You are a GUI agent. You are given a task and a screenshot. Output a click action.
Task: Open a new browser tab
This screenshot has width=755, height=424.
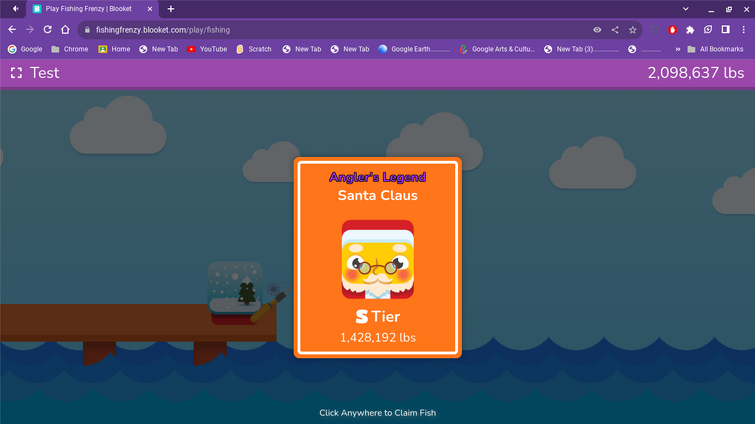(x=170, y=9)
